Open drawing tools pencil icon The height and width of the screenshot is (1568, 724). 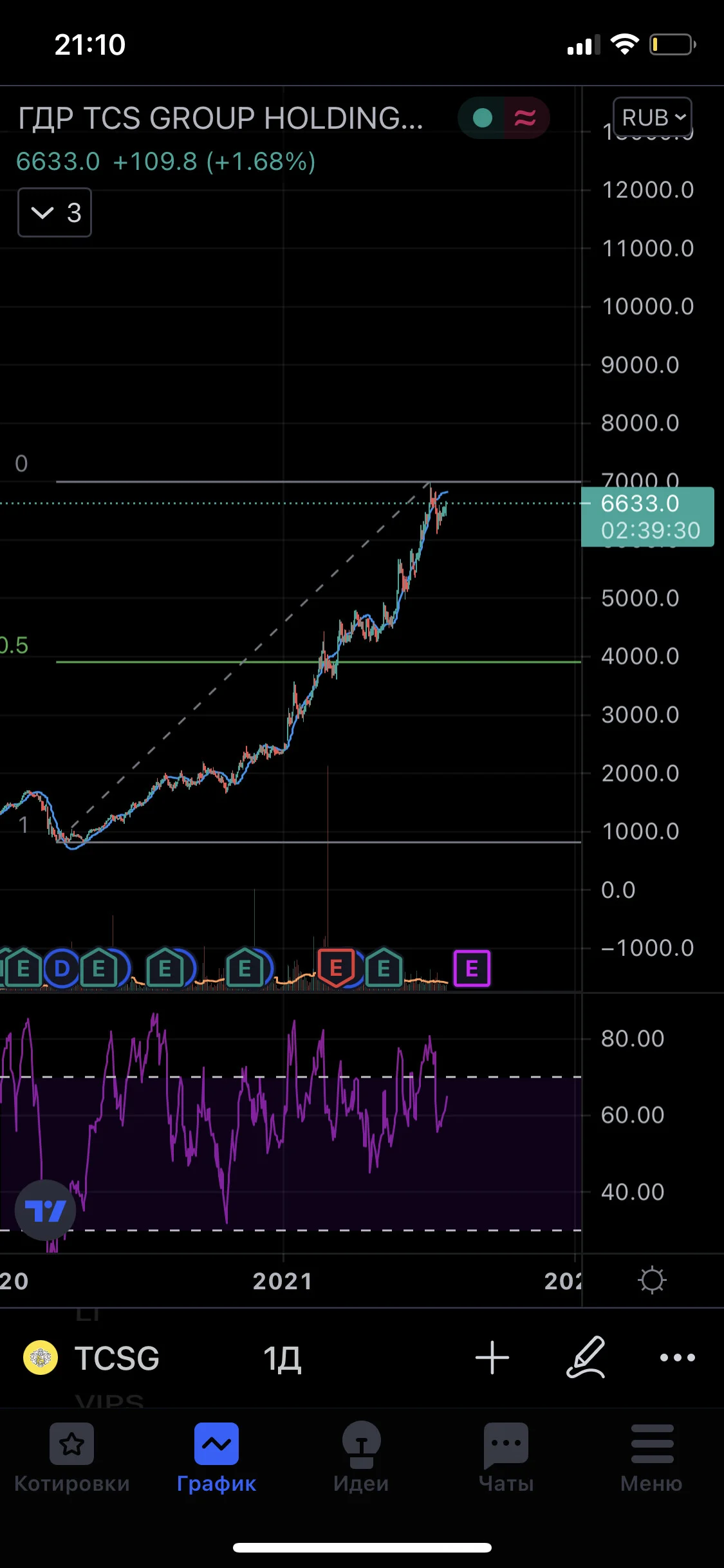pyautogui.click(x=586, y=1357)
